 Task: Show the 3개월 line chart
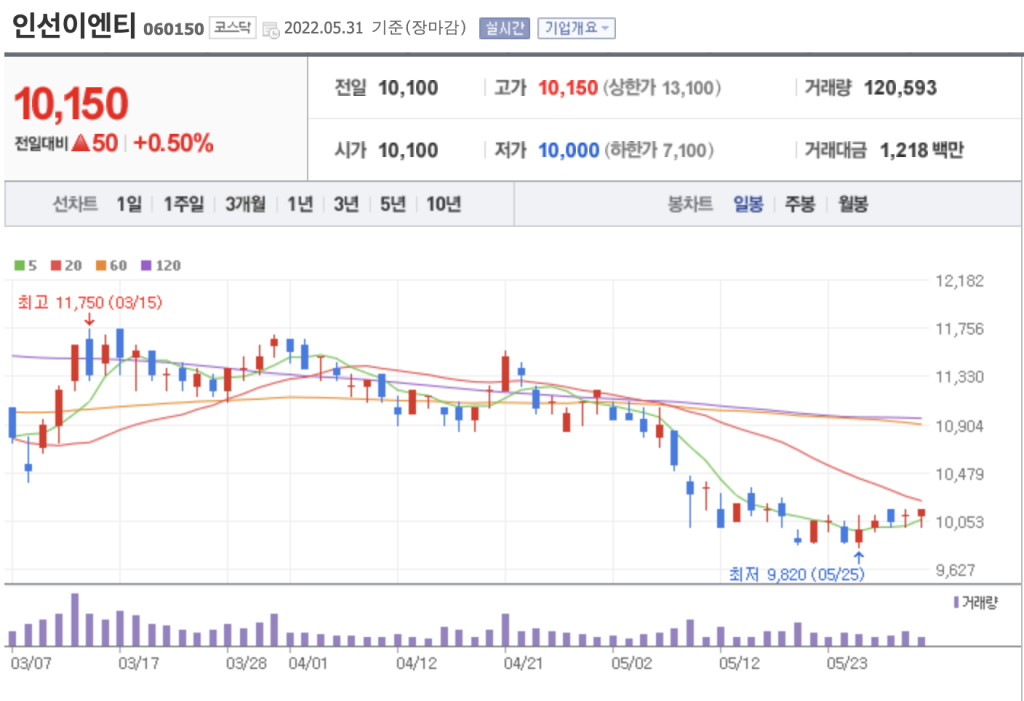(245, 204)
